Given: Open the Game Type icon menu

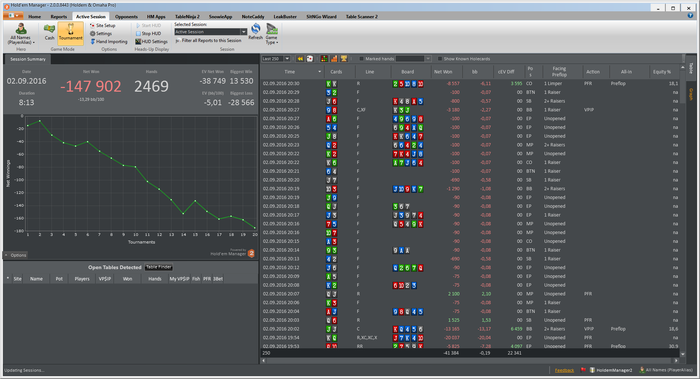Looking at the screenshot, I should (271, 33).
